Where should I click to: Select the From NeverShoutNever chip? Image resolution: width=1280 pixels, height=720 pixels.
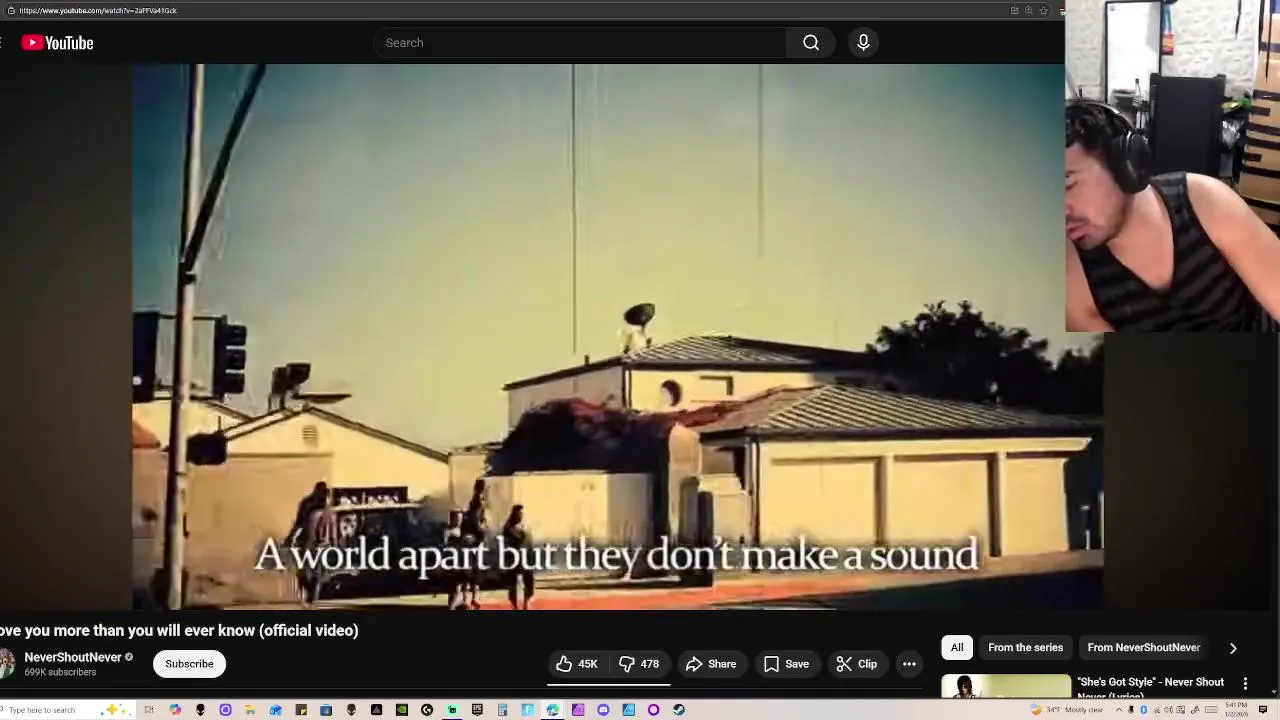[1143, 648]
